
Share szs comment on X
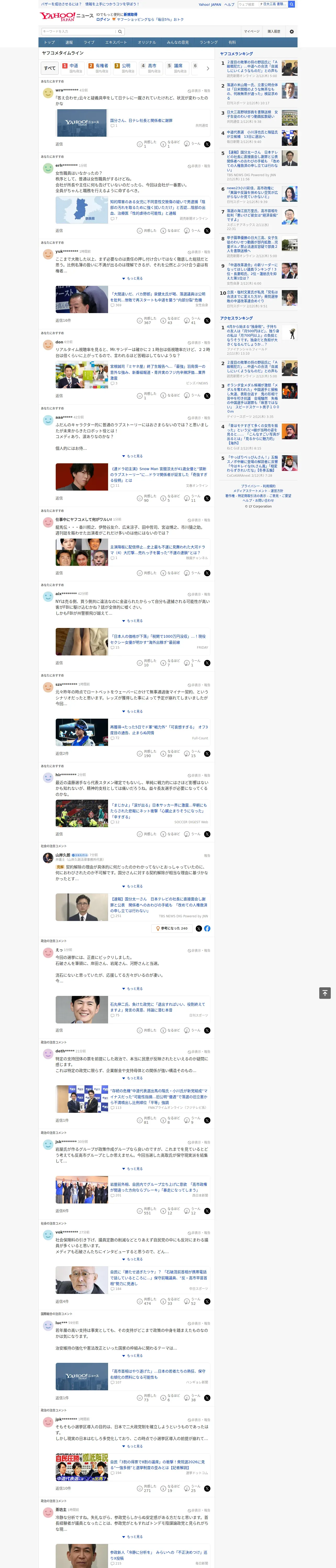[x=207, y=754]
